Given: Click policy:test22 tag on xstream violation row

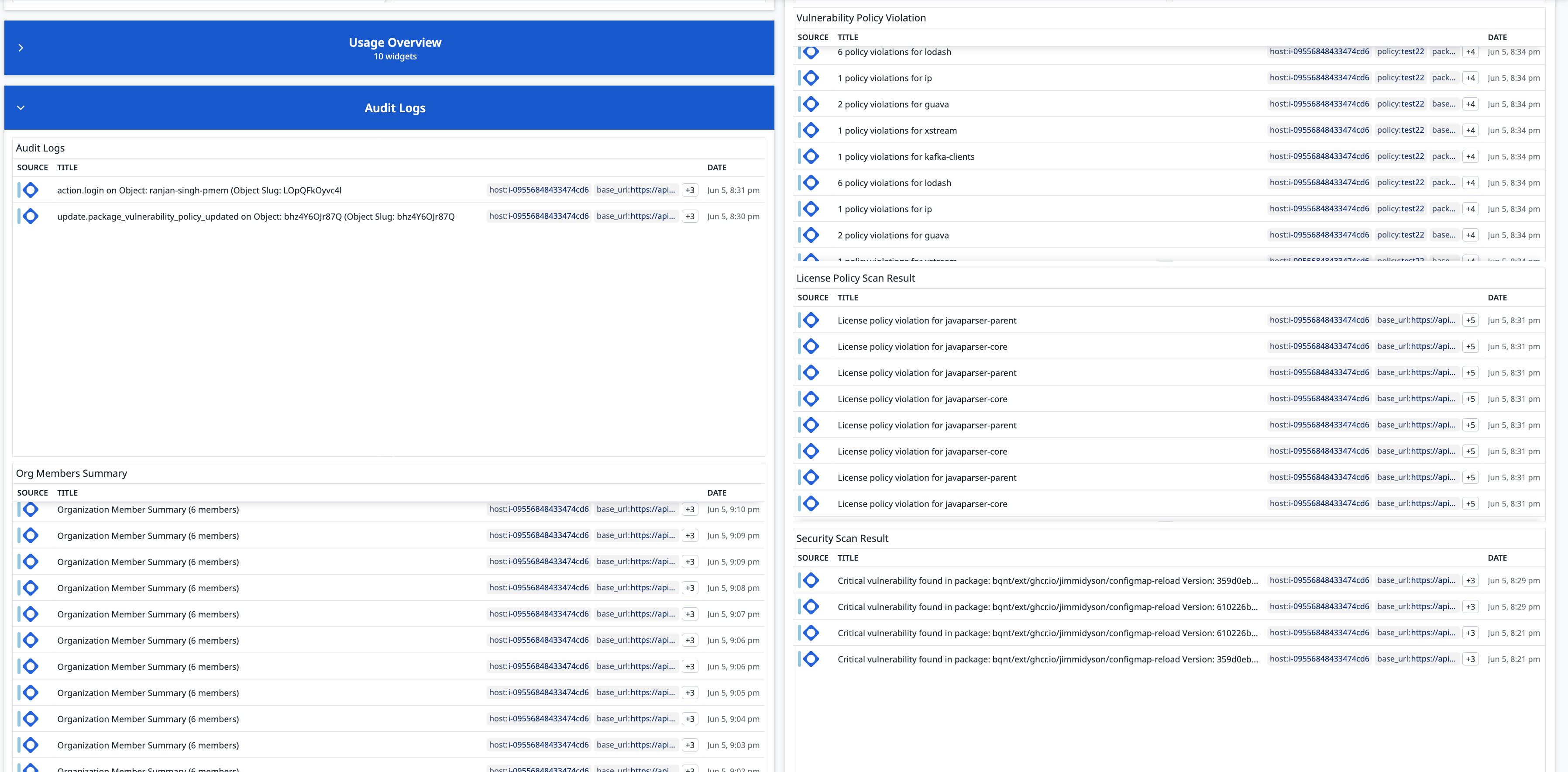Looking at the screenshot, I should click(1400, 130).
